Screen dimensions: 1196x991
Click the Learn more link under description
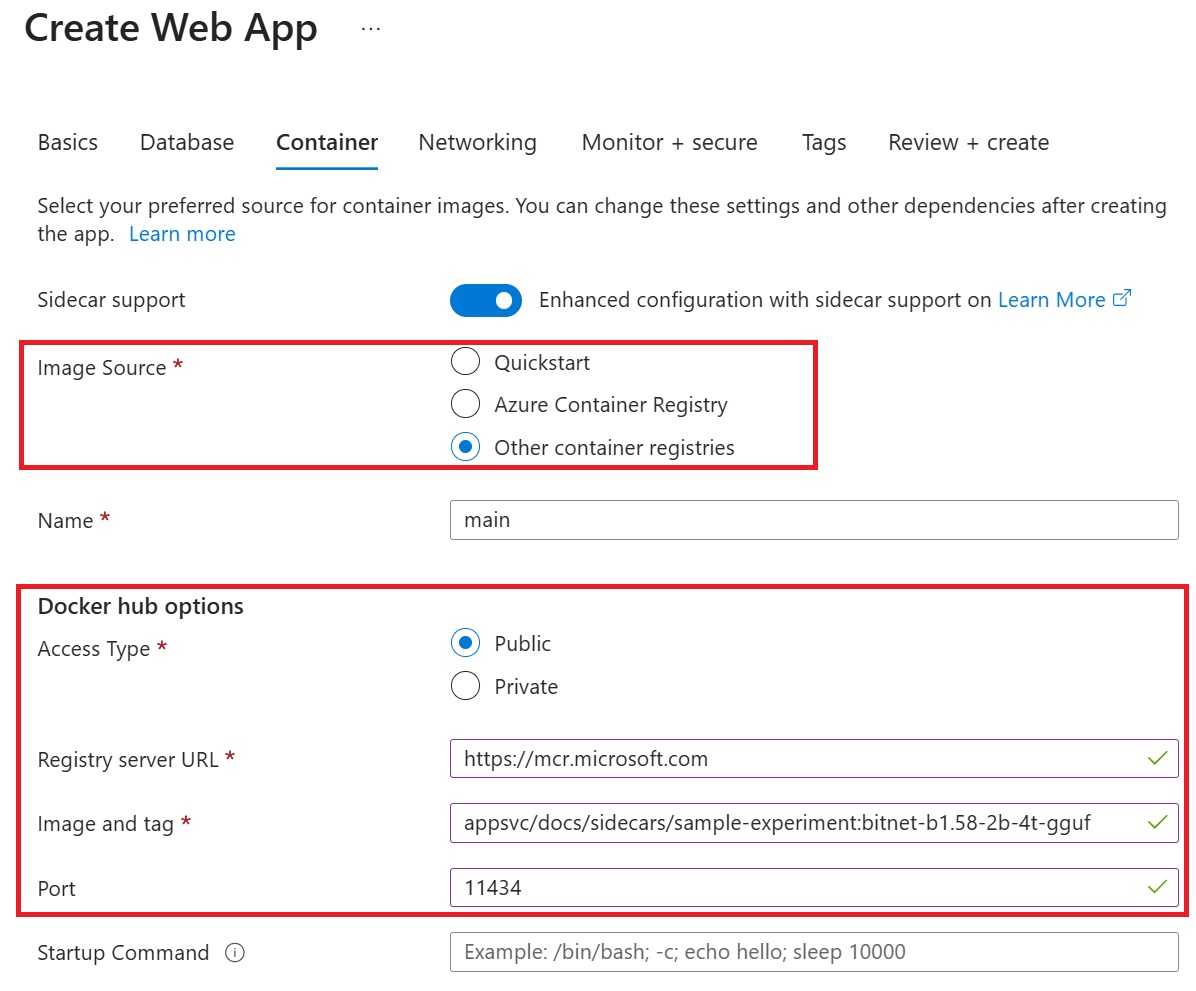click(x=182, y=234)
